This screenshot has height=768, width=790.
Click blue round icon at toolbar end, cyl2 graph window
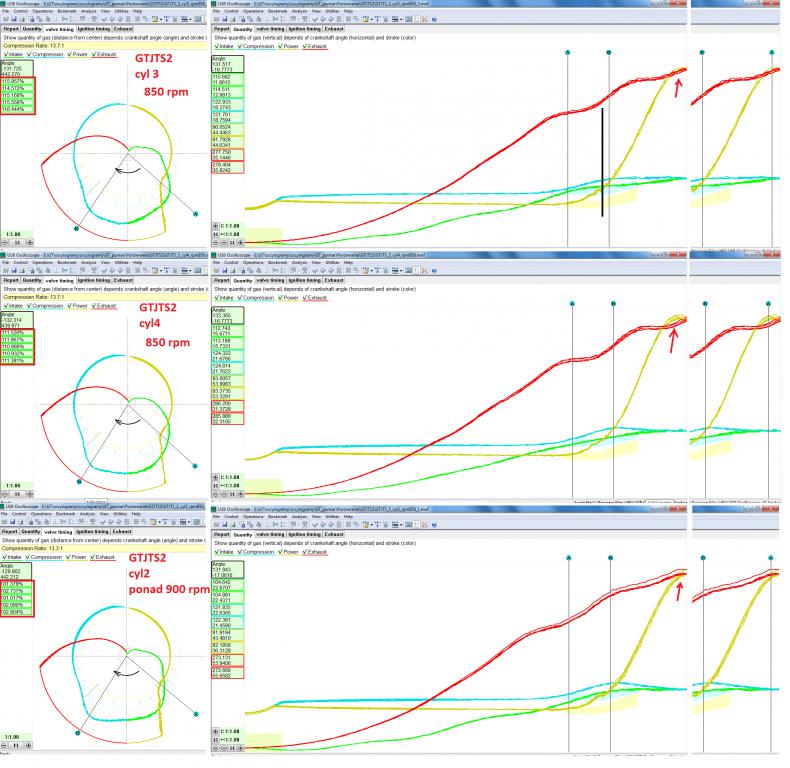(x=434, y=525)
